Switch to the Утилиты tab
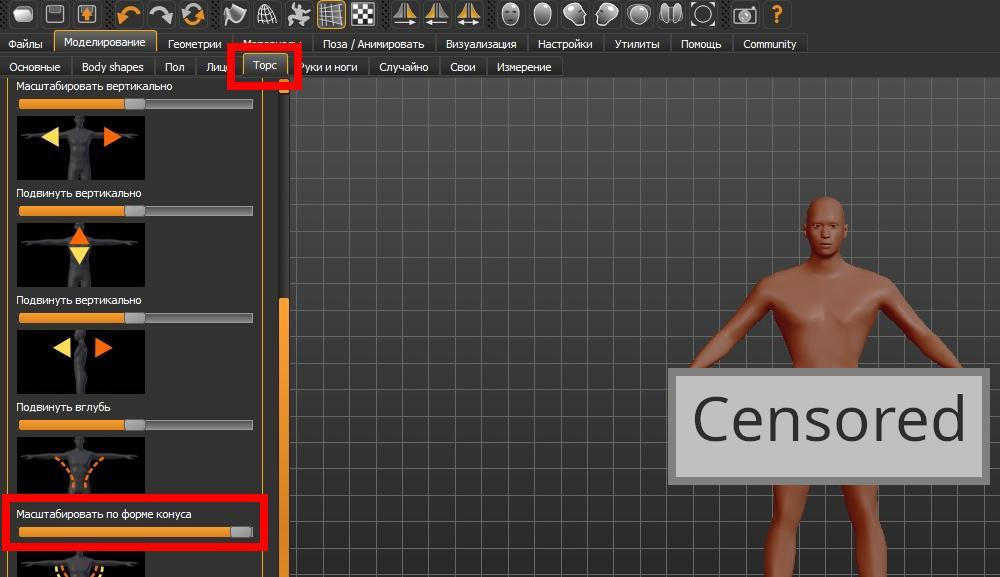This screenshot has height=577, width=1000. click(x=636, y=44)
